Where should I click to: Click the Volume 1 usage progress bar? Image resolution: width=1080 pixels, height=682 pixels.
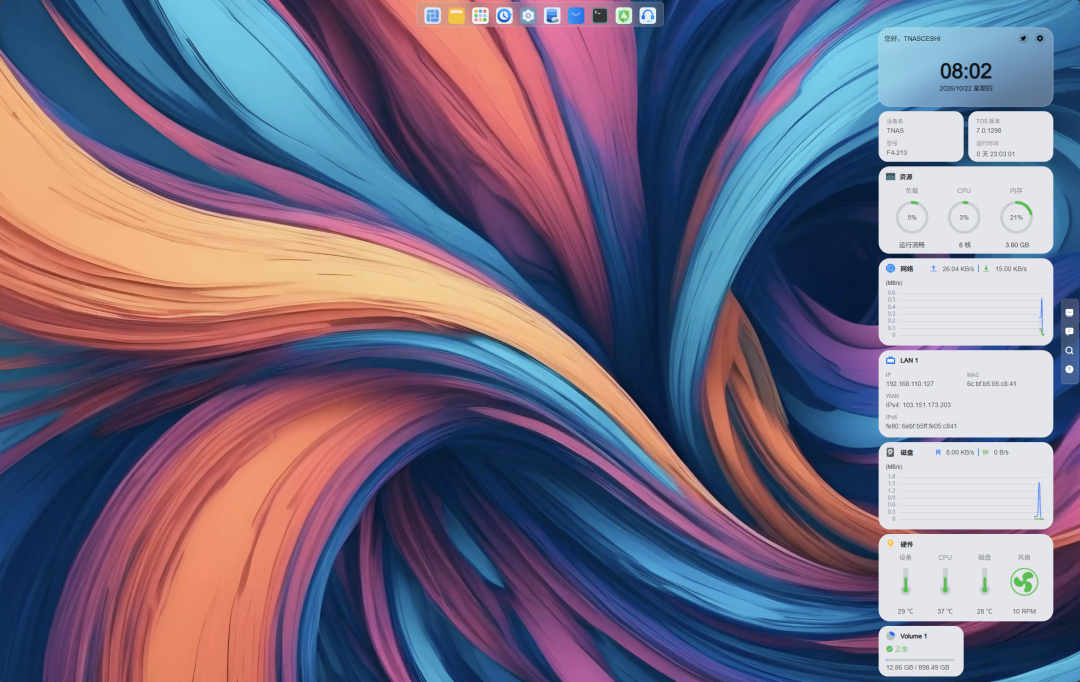tap(920, 660)
